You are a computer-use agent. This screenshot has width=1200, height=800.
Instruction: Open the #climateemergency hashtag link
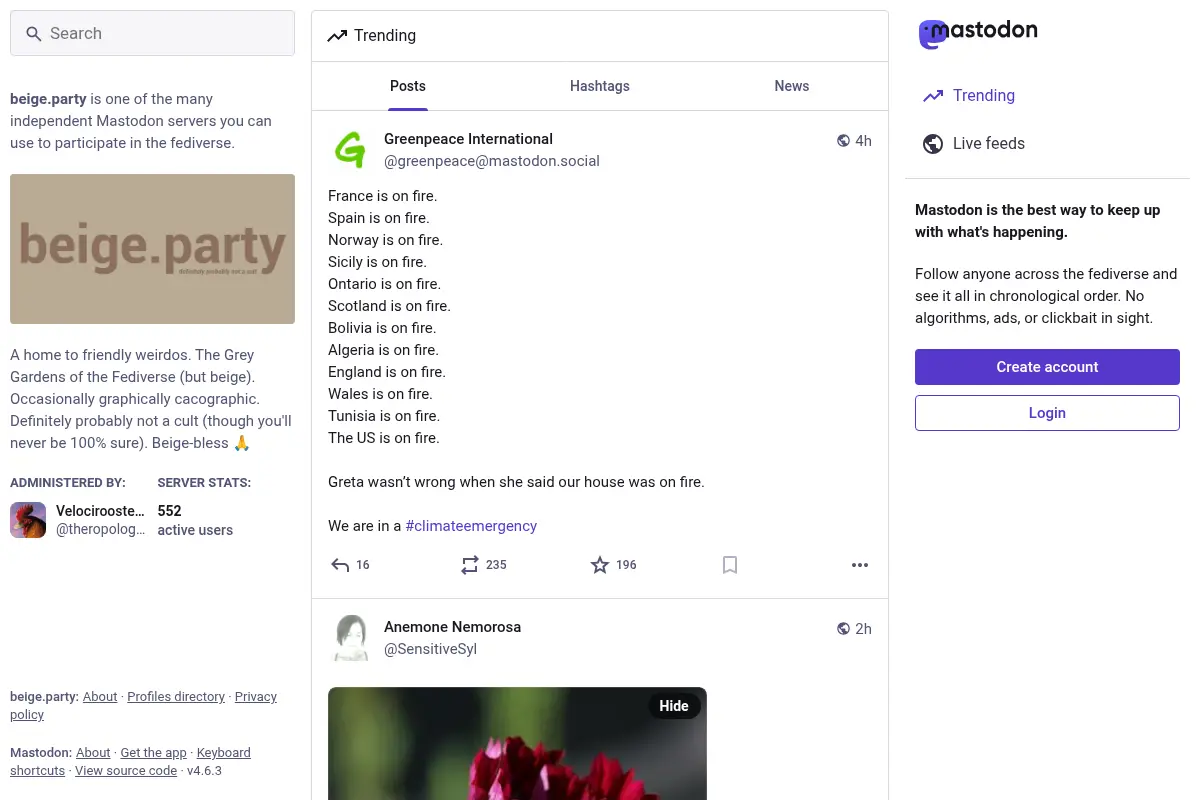pyautogui.click(x=471, y=526)
